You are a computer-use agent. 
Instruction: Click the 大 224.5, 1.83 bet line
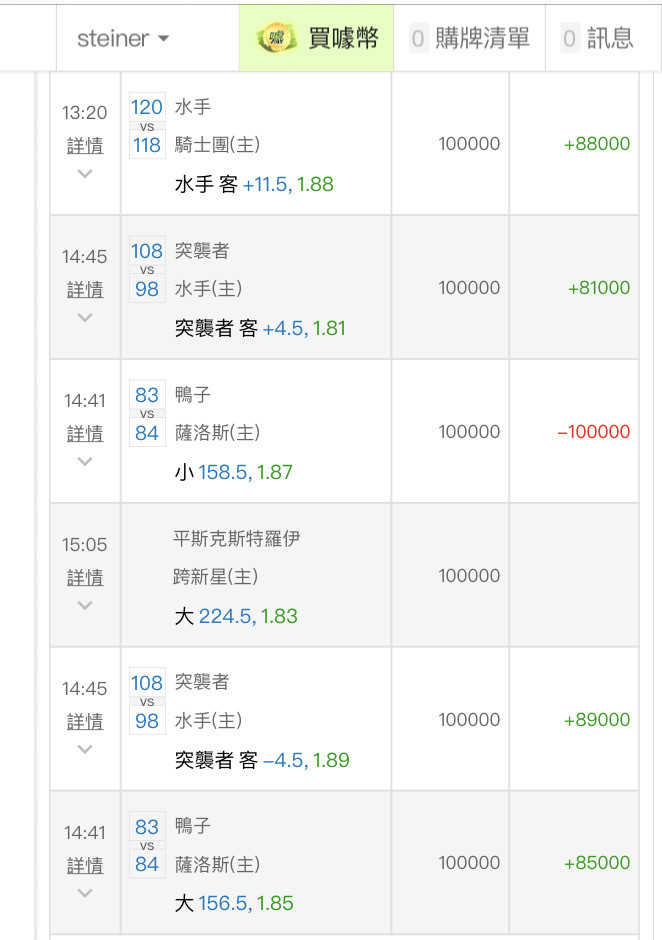236,616
